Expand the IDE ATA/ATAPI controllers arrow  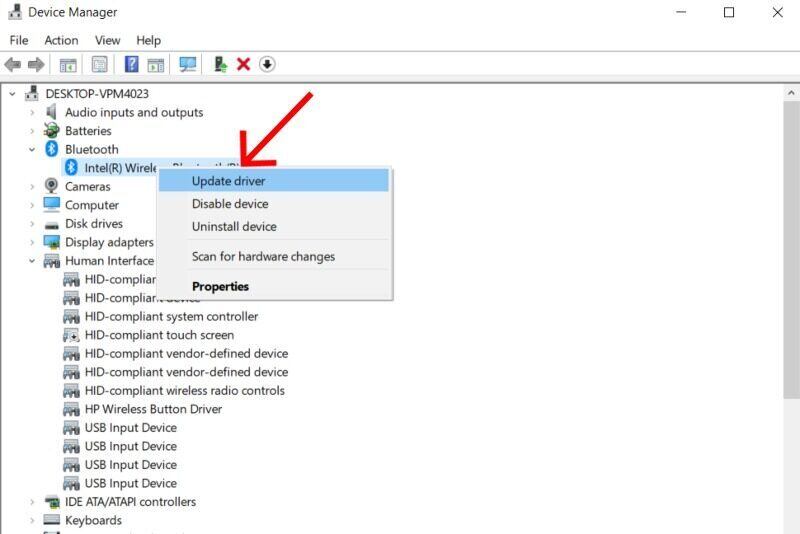tap(32, 502)
